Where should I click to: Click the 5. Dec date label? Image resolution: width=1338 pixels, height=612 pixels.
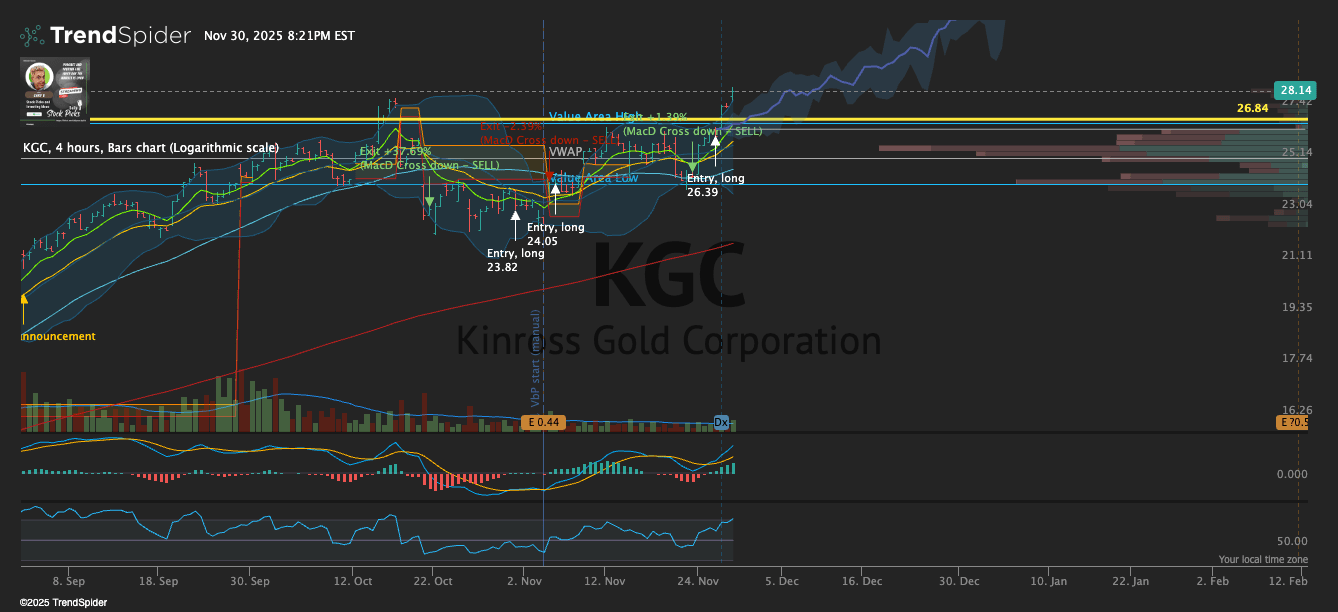coord(782,581)
